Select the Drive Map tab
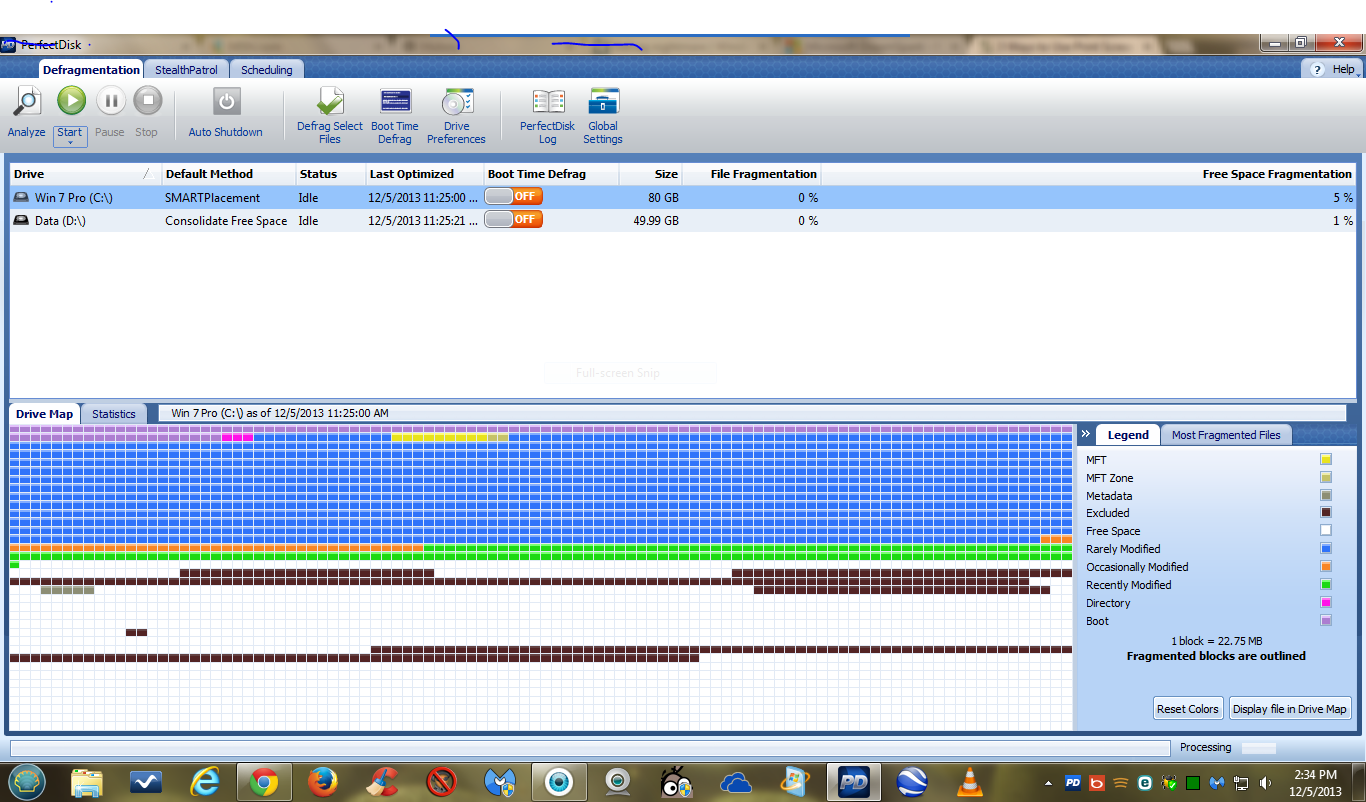 coord(45,414)
